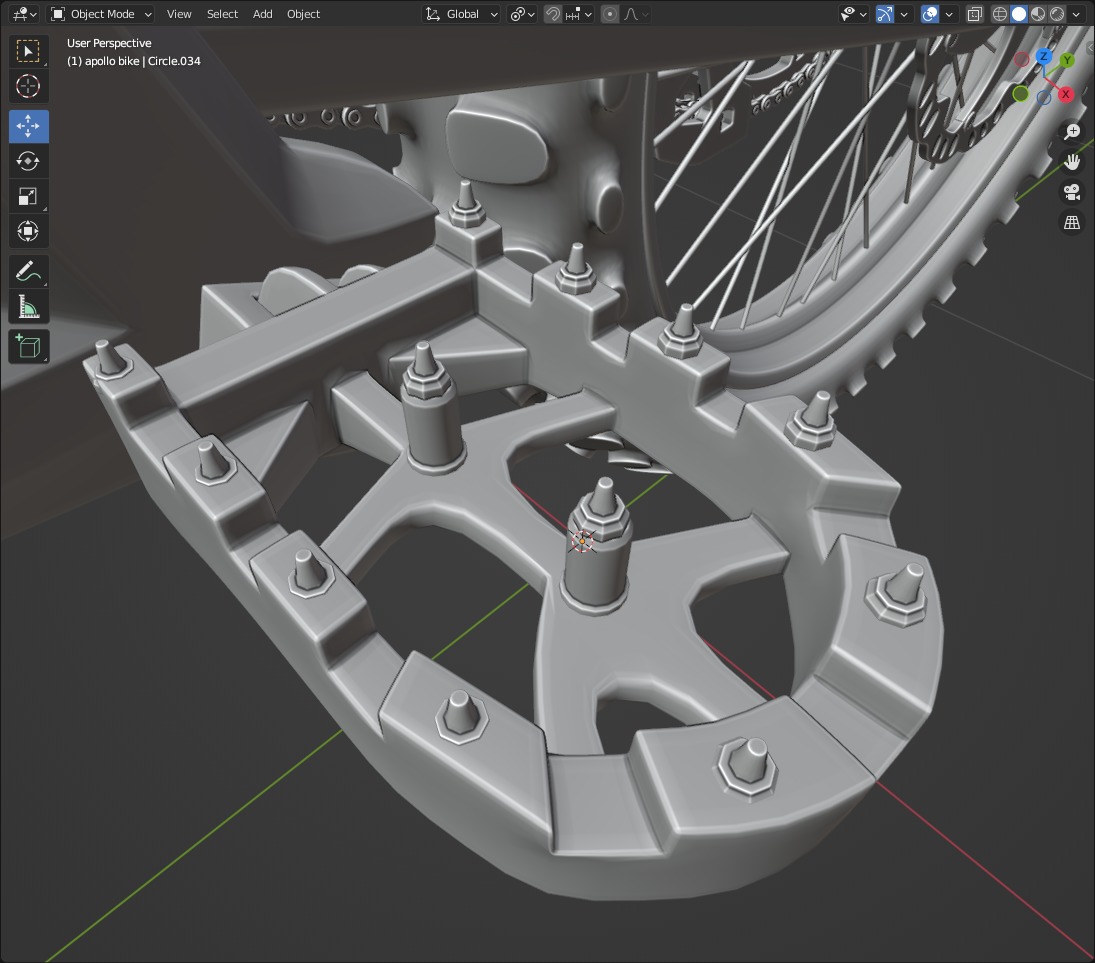Open the visibility and selectability filter dropdown
1095x963 pixels.
tap(853, 14)
